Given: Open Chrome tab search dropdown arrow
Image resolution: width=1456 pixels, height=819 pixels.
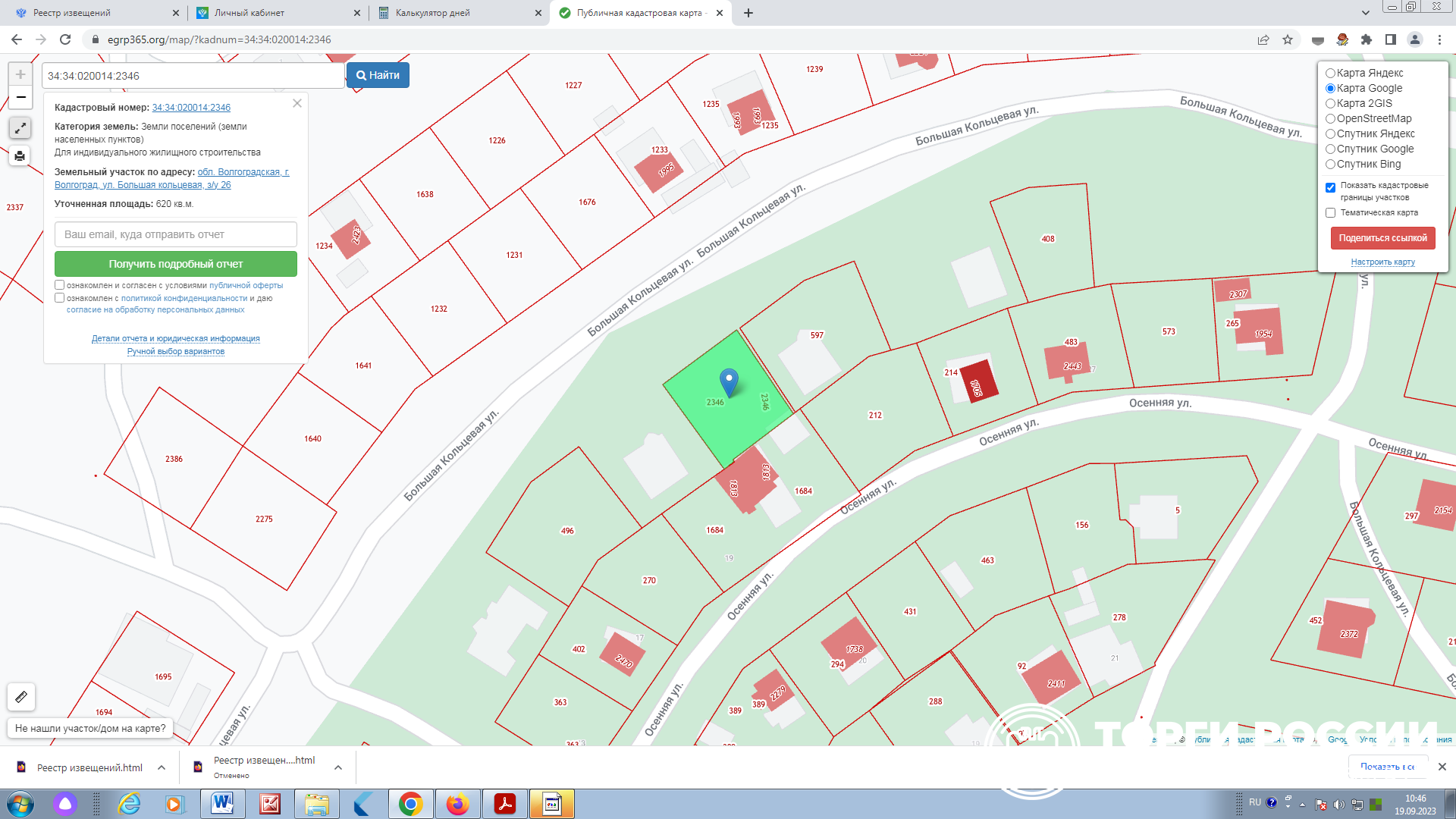Looking at the screenshot, I should pyautogui.click(x=1366, y=13).
